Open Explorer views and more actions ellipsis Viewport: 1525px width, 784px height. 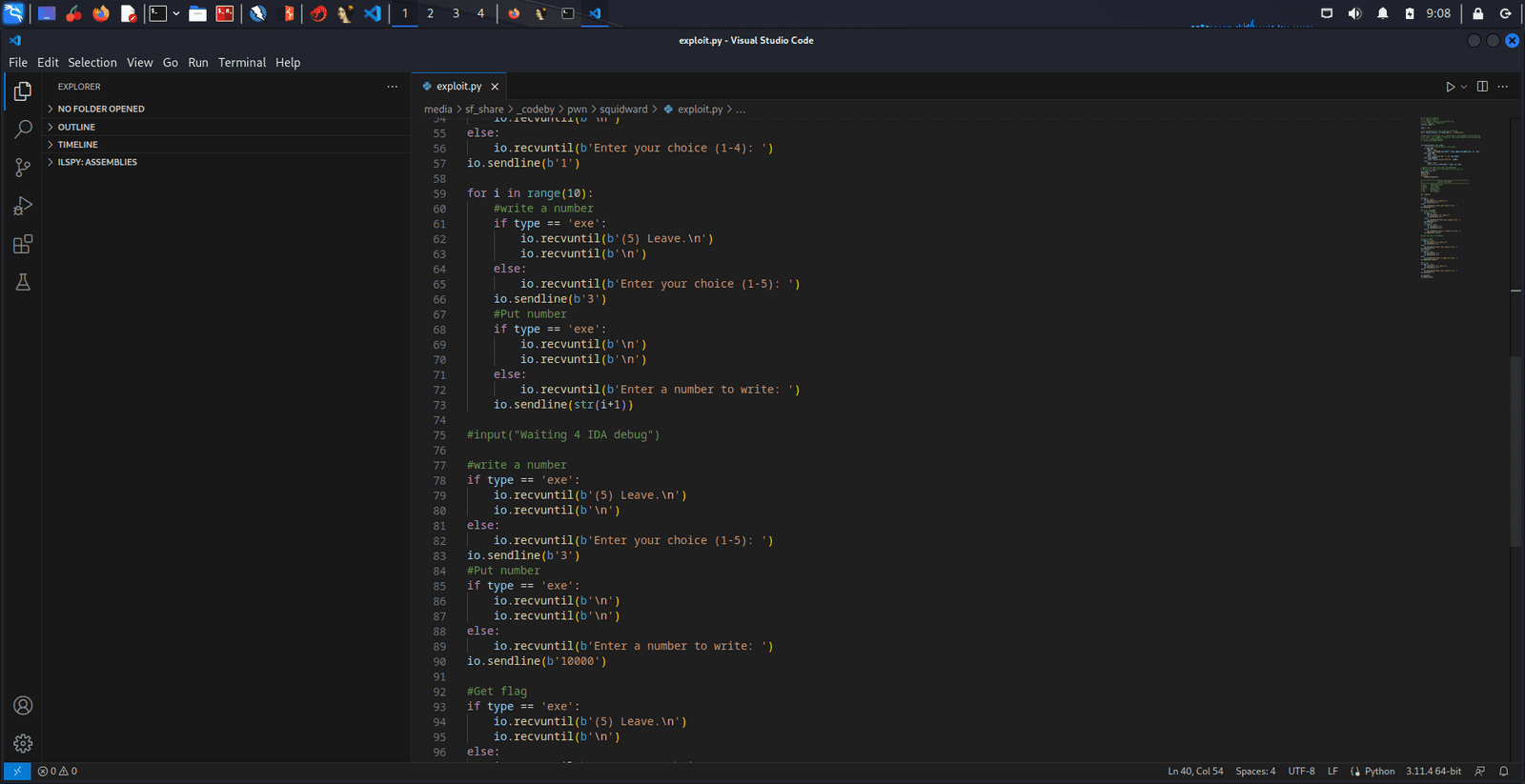(392, 87)
